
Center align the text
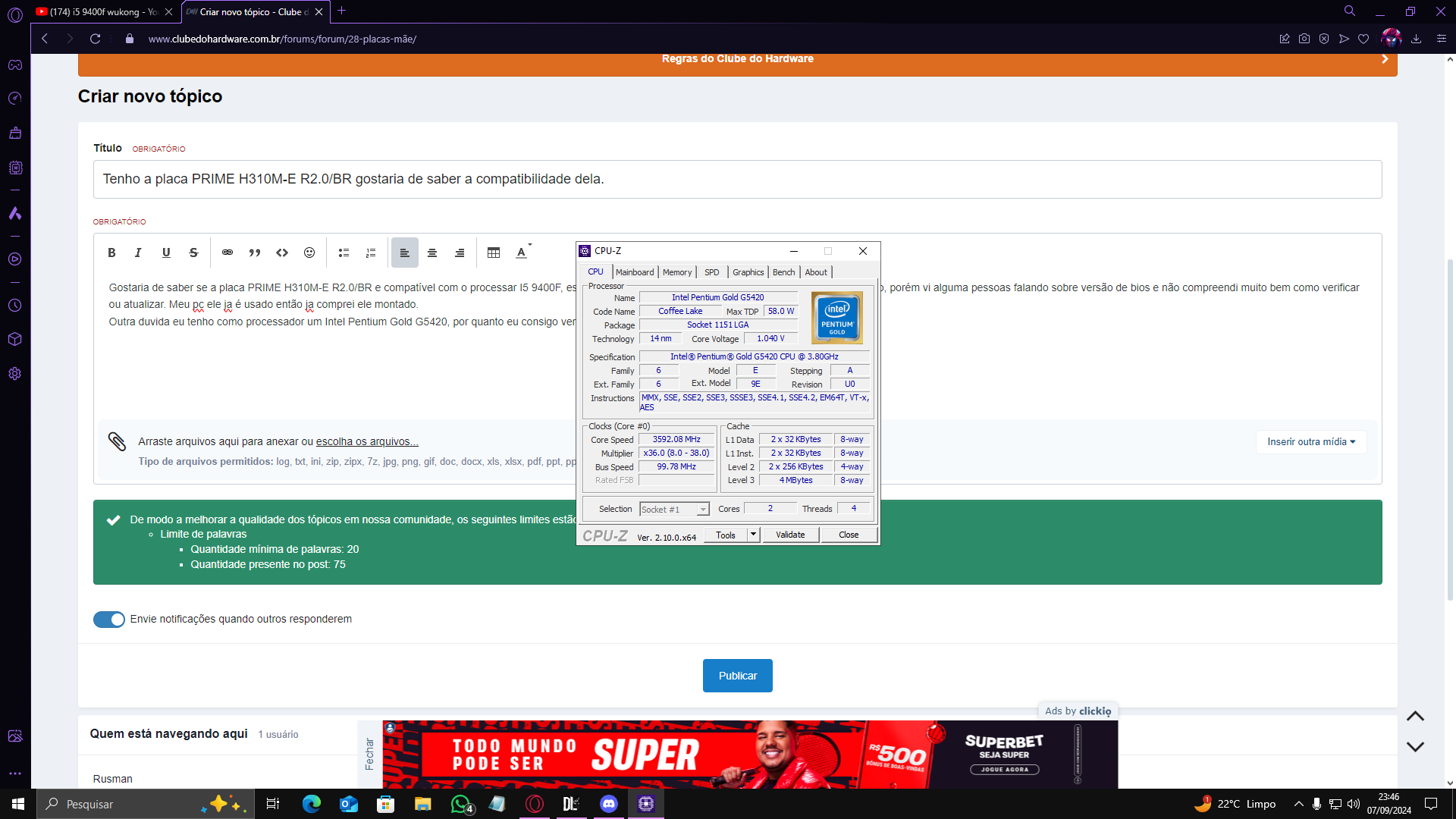point(432,253)
